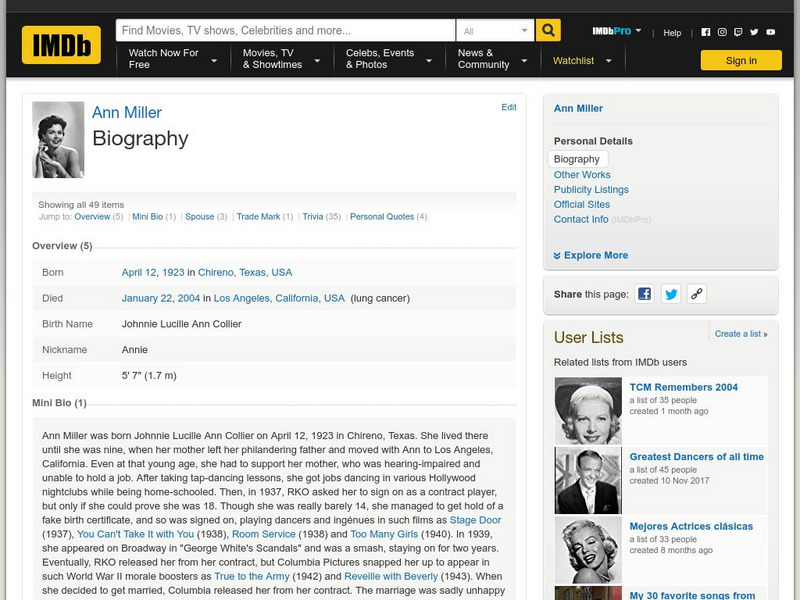This screenshot has width=800, height=600.
Task: Select Contact Info in sidebar
Action: click(x=581, y=219)
